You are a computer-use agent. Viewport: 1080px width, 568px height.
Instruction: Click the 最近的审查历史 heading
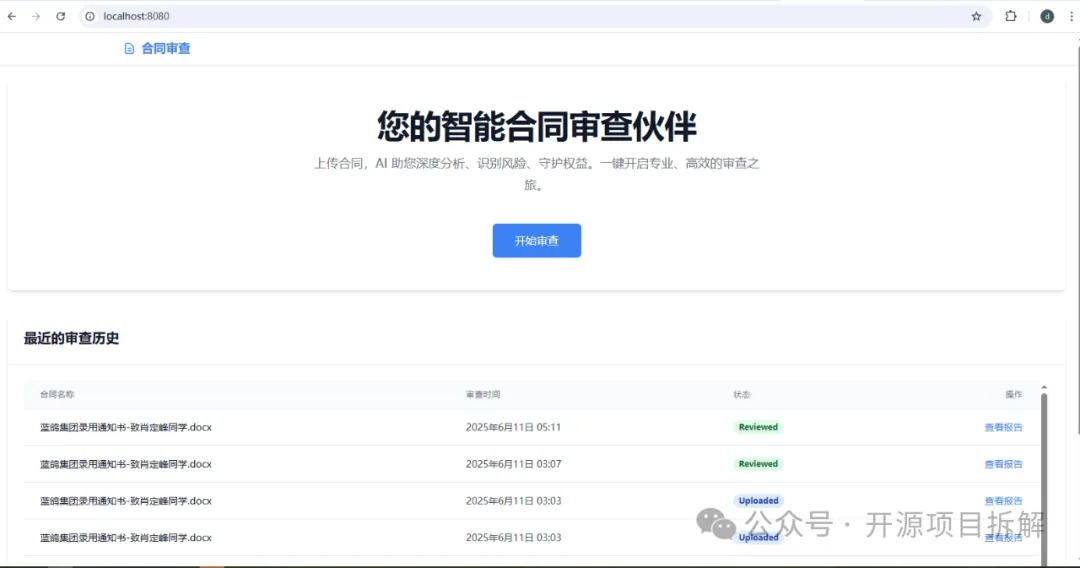(72, 339)
